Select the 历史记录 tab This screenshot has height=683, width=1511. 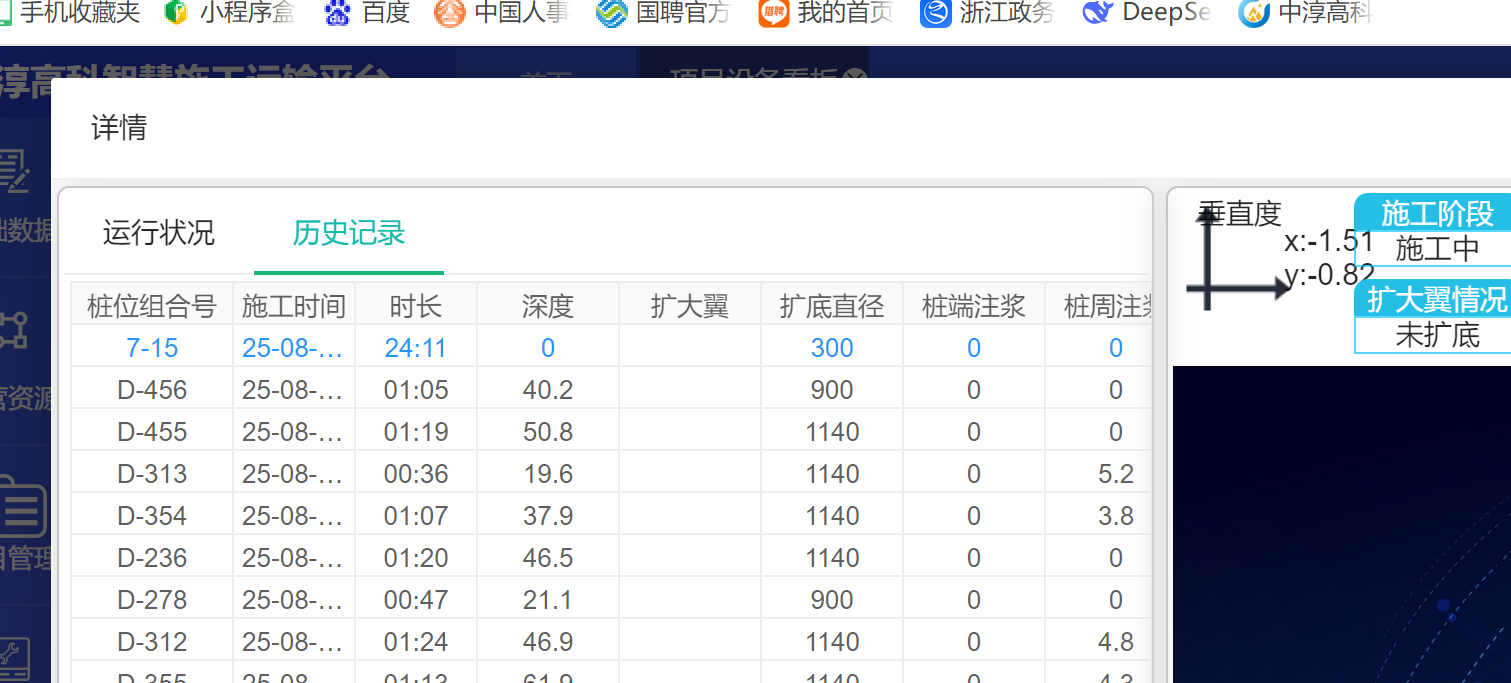pyautogui.click(x=348, y=233)
